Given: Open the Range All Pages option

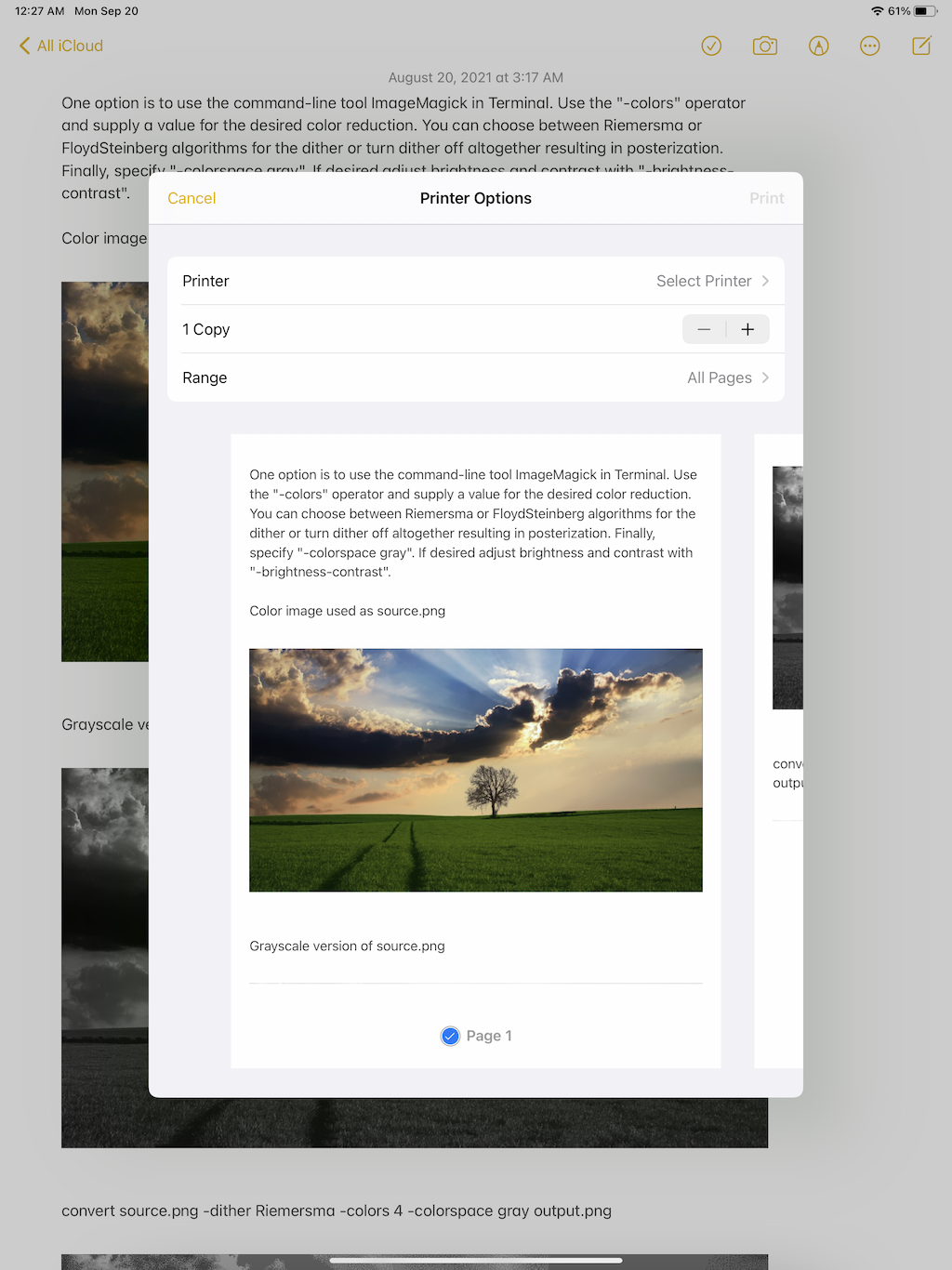Looking at the screenshot, I should (x=476, y=377).
